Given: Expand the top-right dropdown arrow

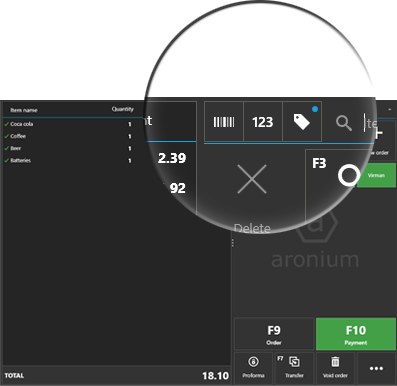Looking at the screenshot, I should (x=390, y=110).
